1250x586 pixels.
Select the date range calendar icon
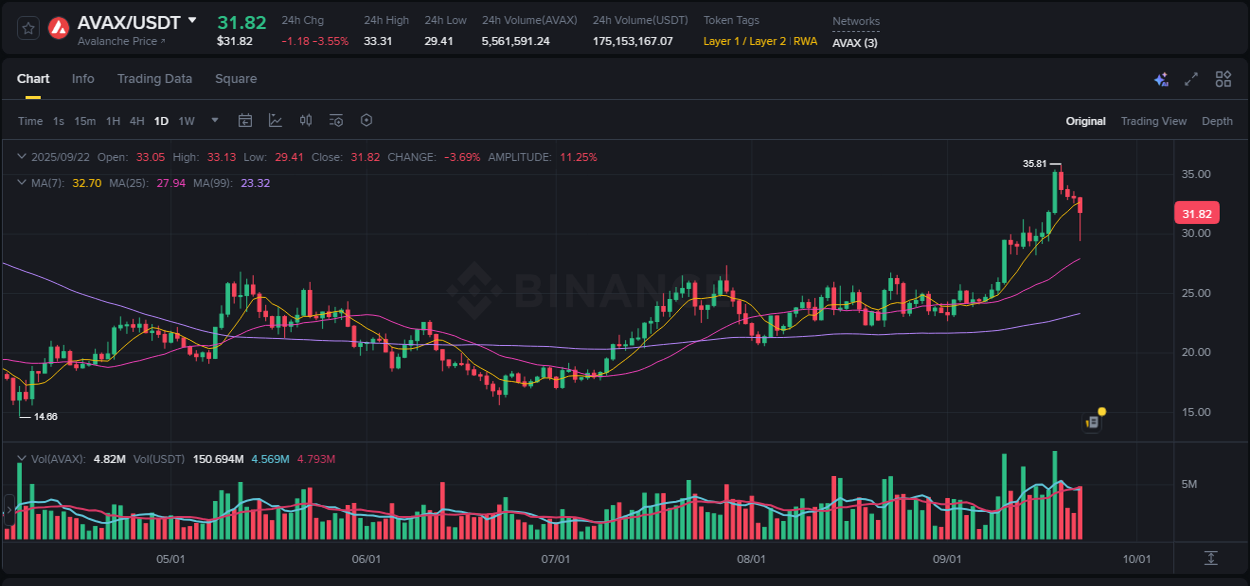[x=245, y=120]
